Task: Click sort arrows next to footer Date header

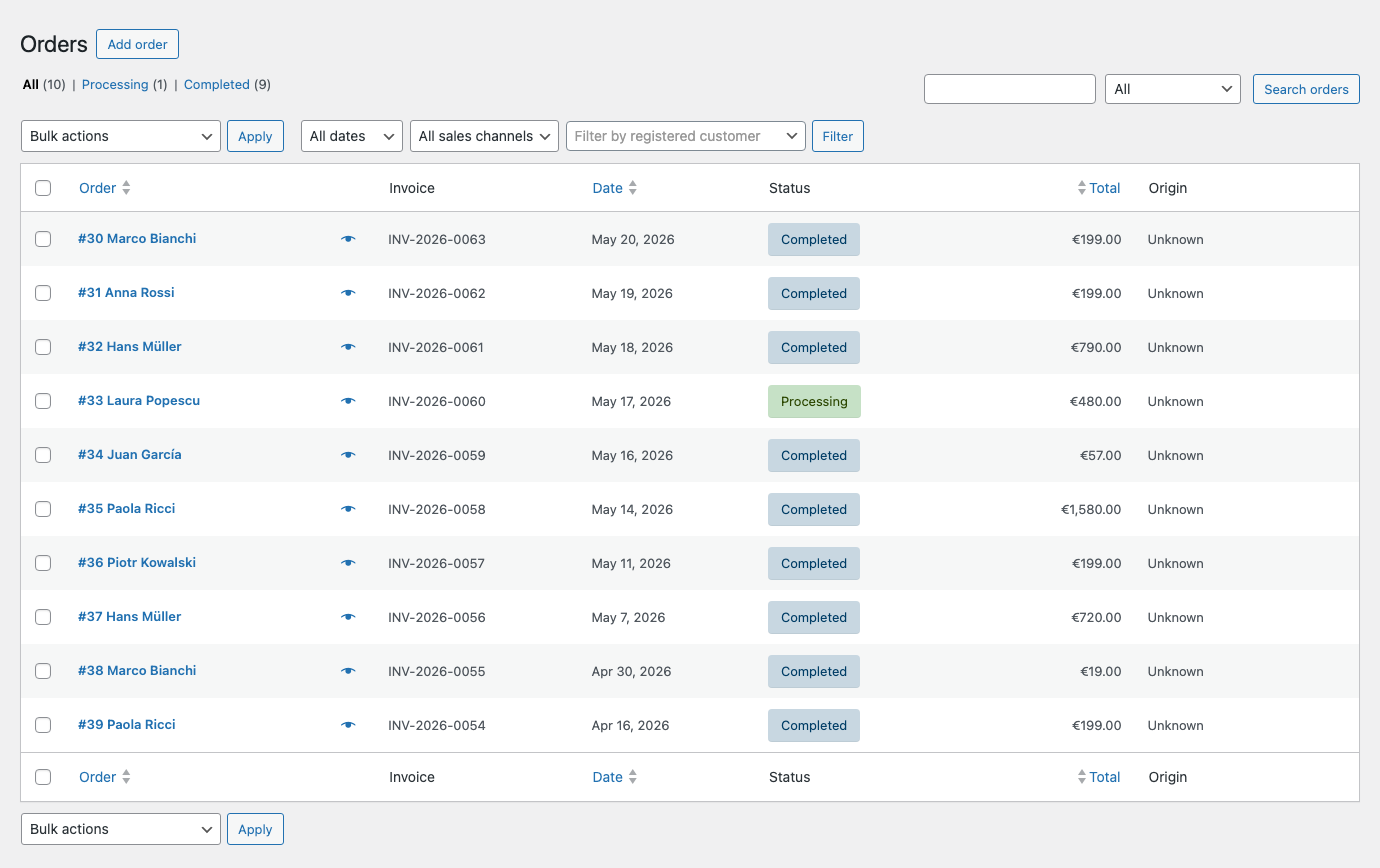Action: (x=632, y=777)
